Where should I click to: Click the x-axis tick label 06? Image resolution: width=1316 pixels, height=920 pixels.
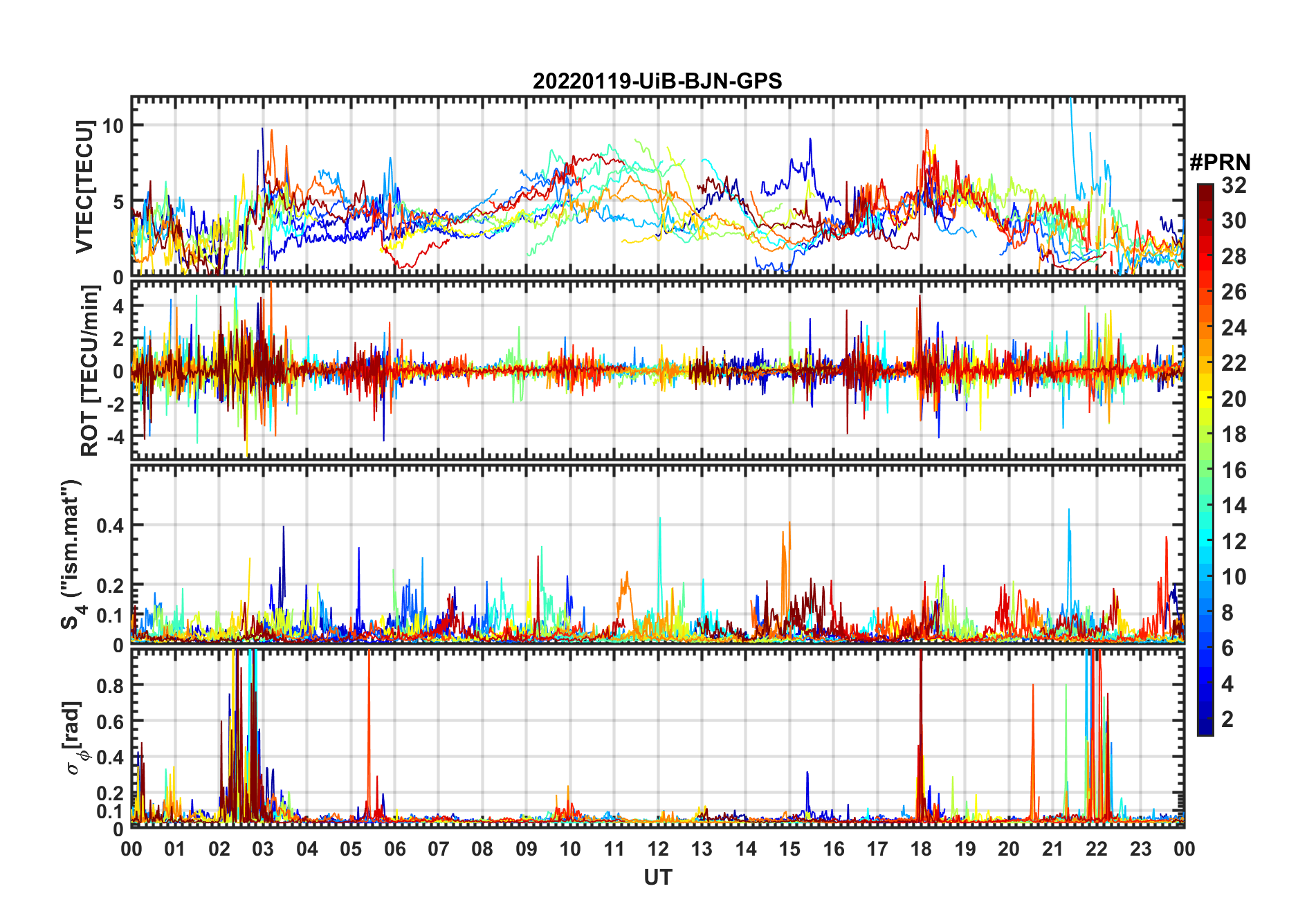pos(394,849)
